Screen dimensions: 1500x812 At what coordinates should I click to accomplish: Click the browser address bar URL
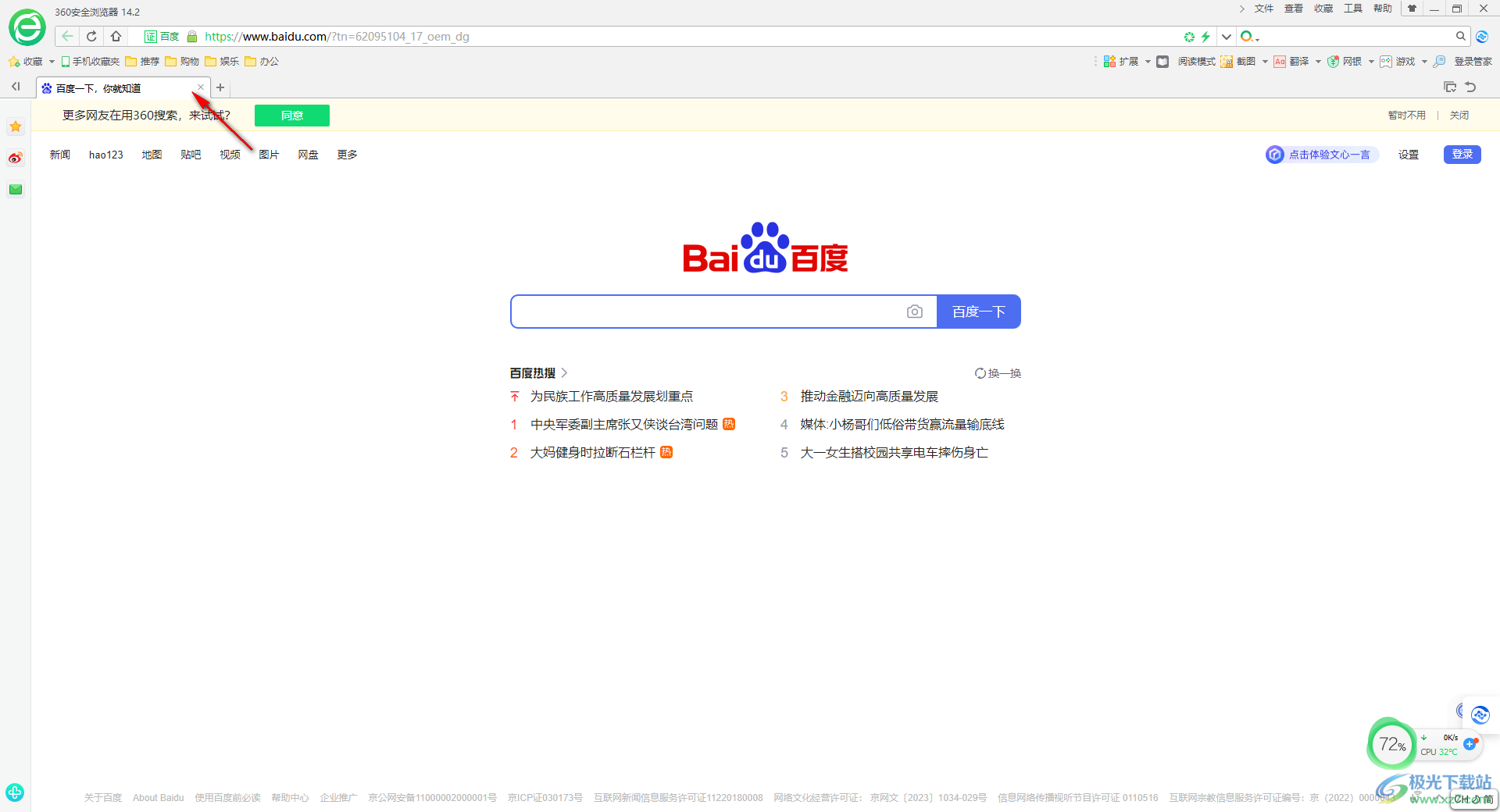[x=337, y=37]
